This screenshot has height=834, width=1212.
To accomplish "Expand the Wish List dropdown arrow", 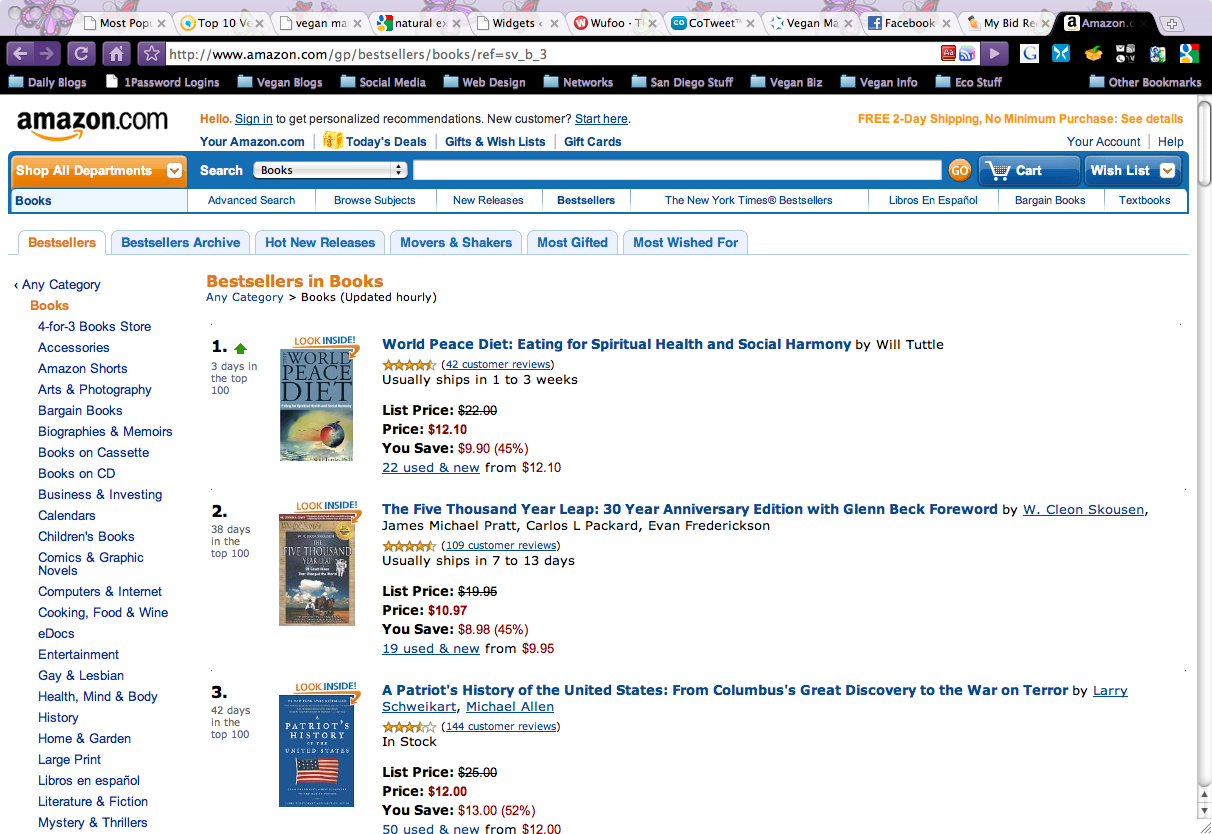I will [1166, 171].
